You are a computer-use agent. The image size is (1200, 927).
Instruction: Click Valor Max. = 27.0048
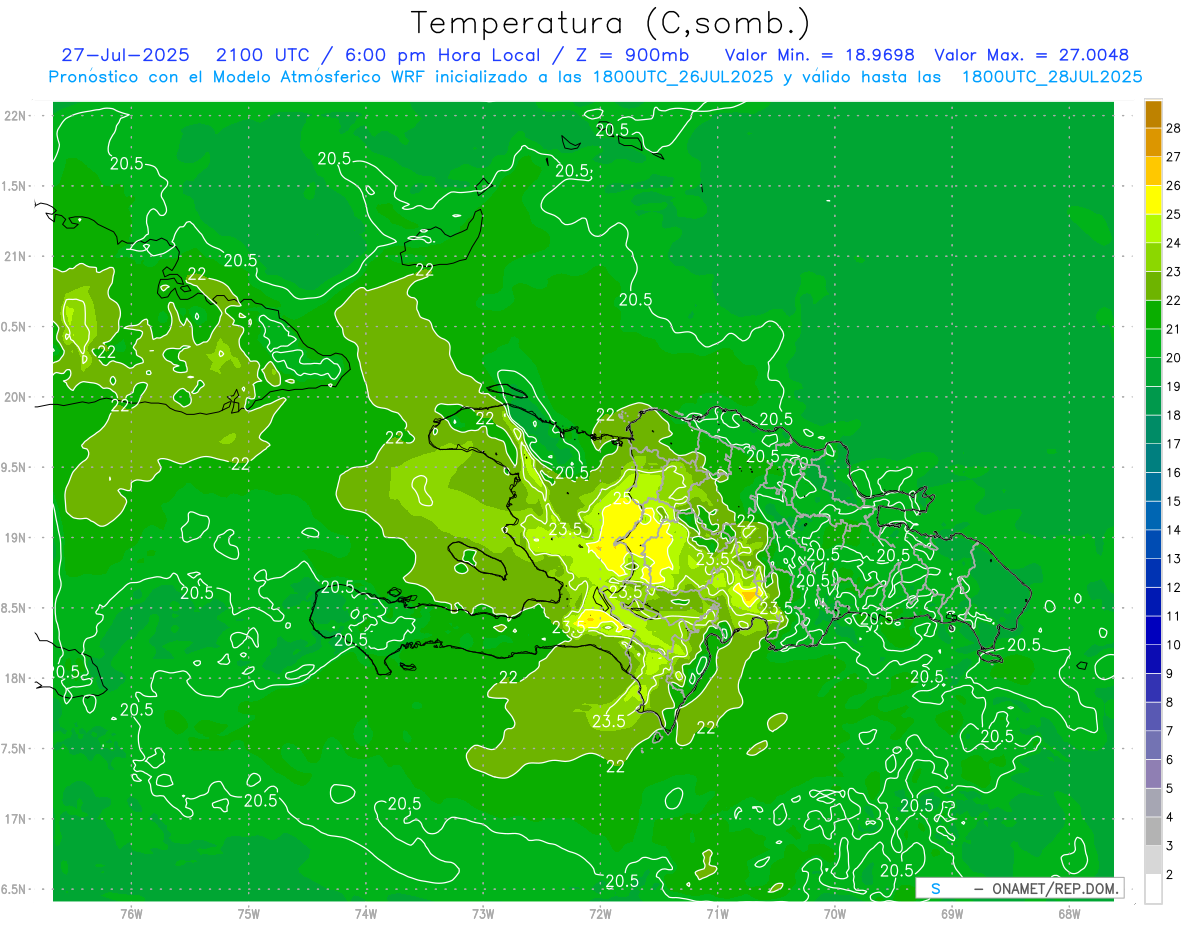point(1032,55)
